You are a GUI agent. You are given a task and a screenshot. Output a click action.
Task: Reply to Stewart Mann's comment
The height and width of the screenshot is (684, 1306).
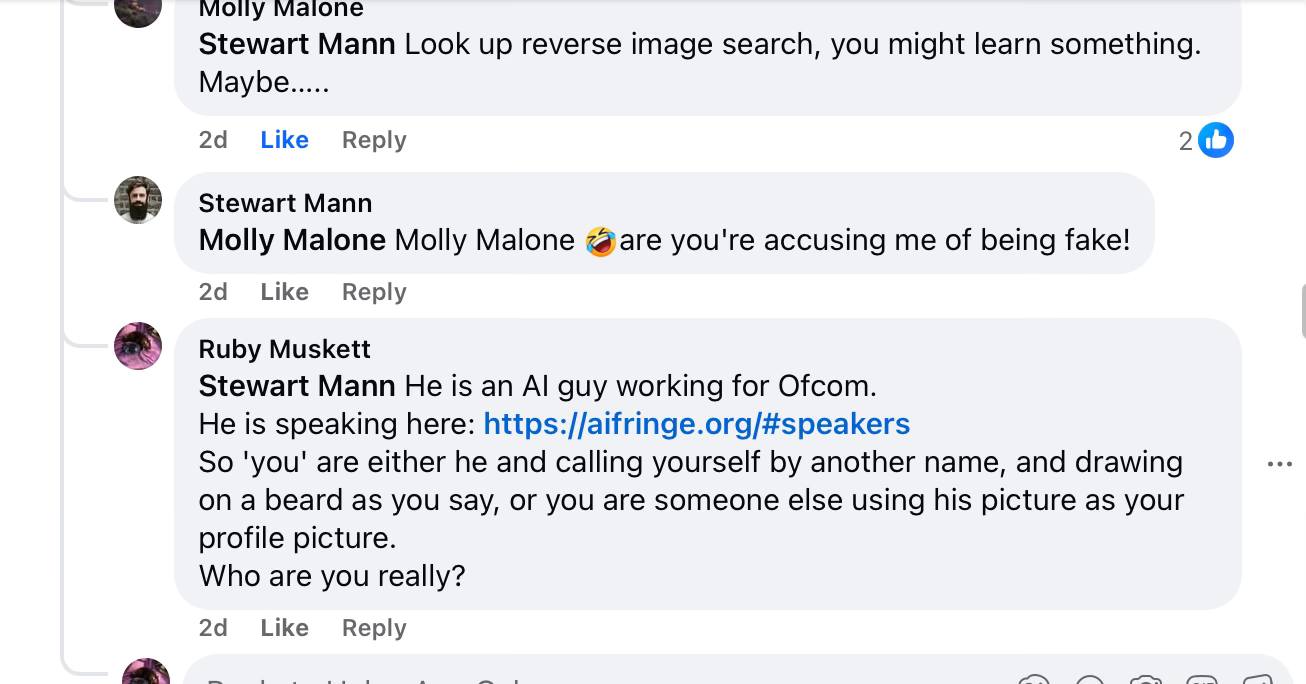pos(374,292)
